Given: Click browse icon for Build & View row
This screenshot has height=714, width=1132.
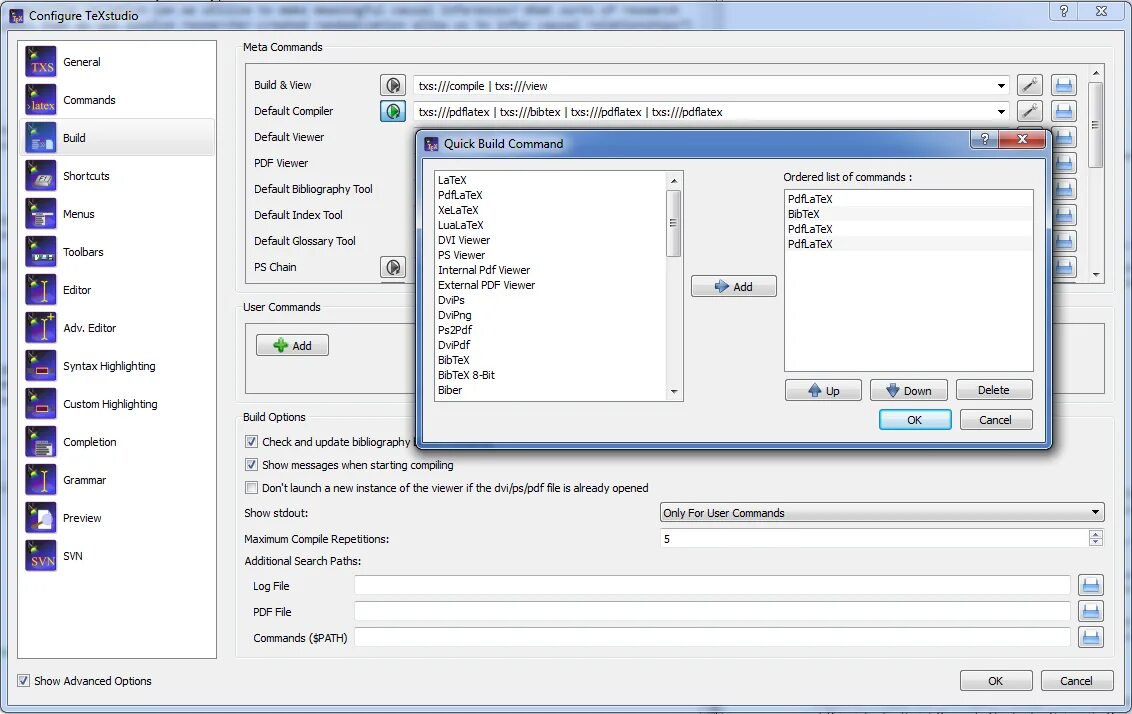Looking at the screenshot, I should [x=1063, y=85].
